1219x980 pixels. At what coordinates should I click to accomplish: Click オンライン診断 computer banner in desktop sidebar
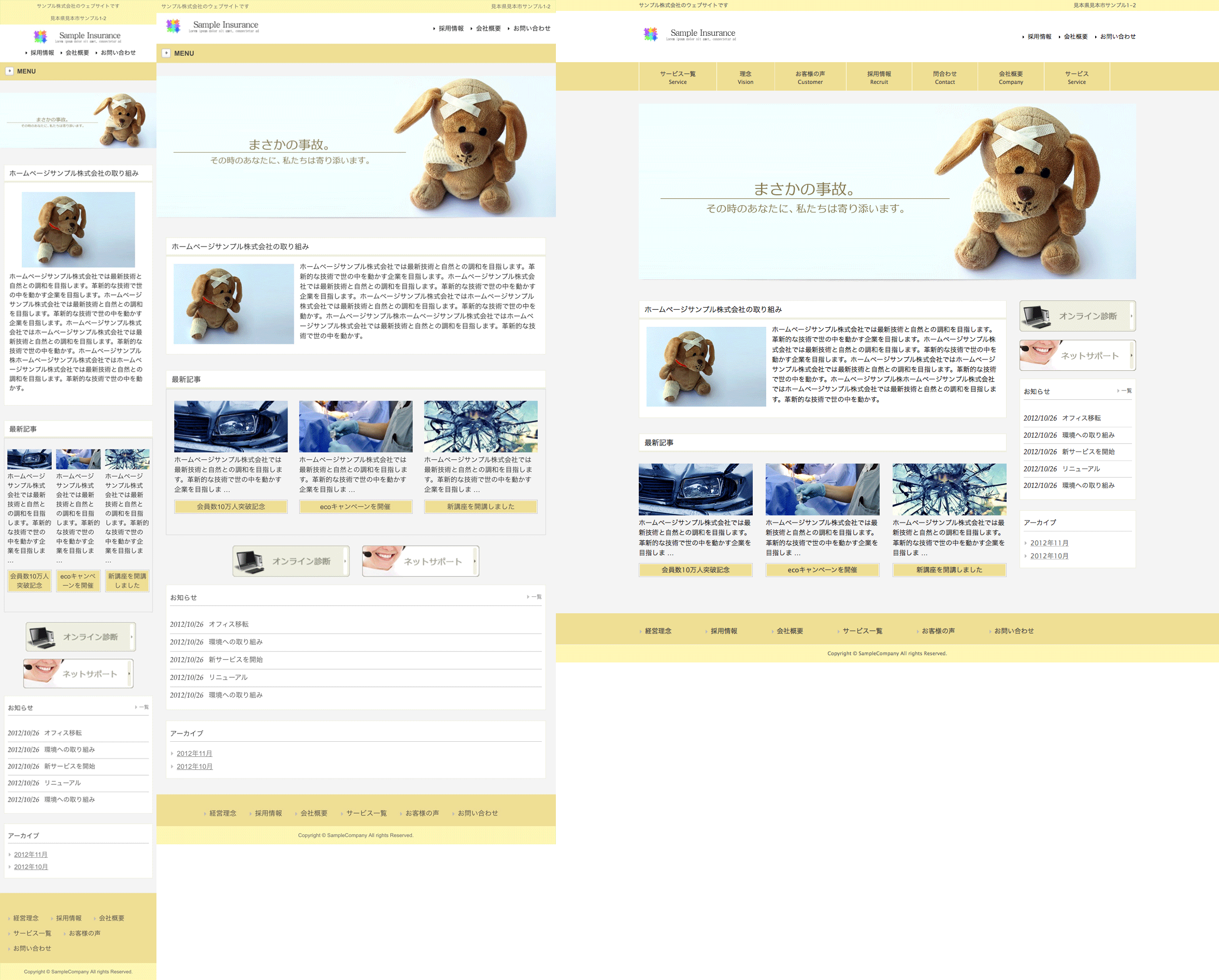[x=1077, y=316]
